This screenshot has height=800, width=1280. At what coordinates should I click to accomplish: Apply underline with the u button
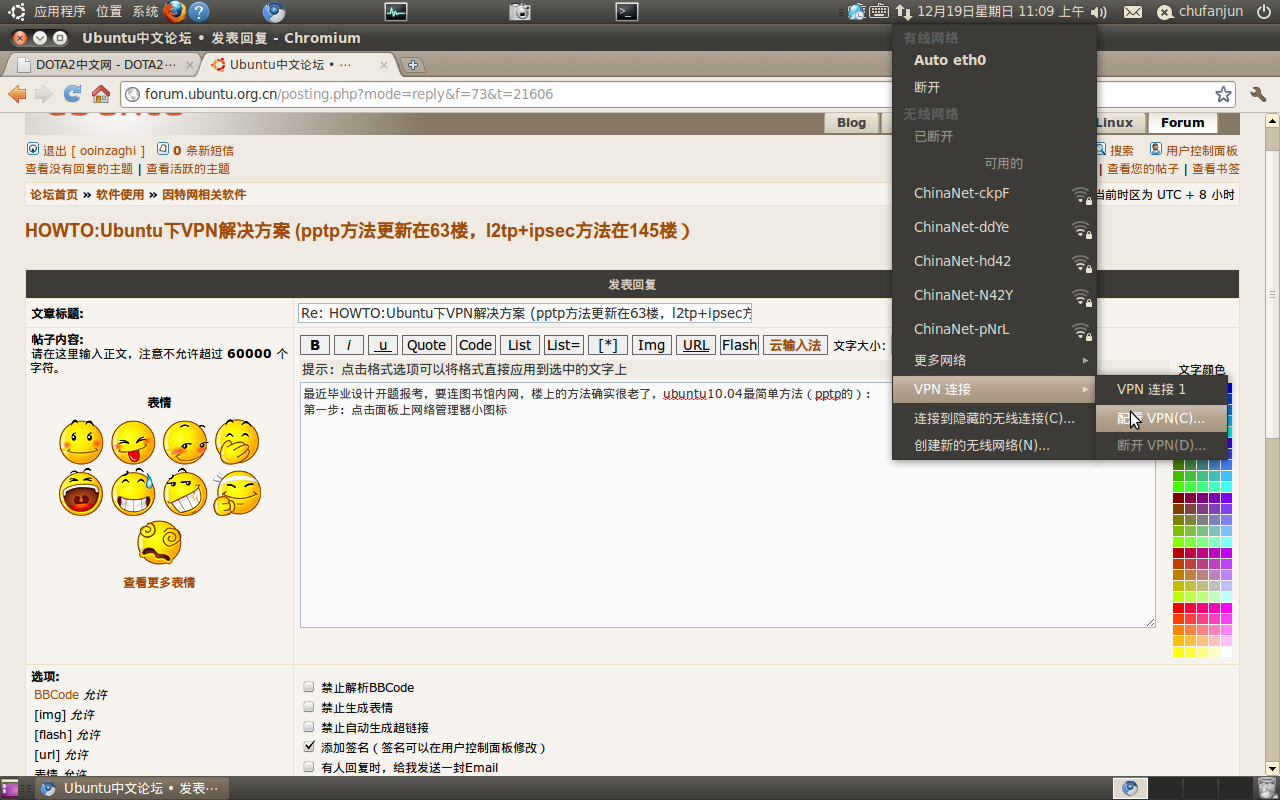click(382, 345)
